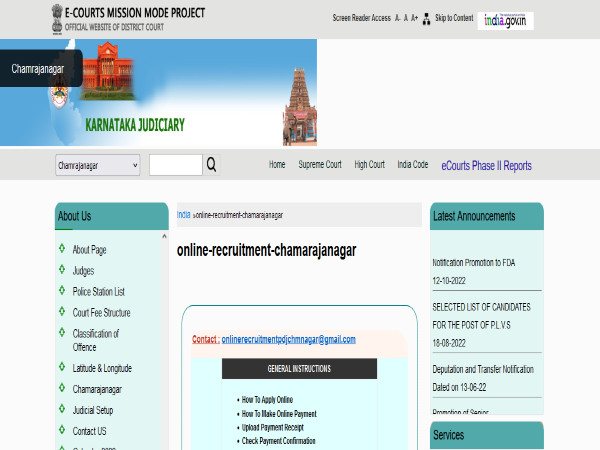Open eCourts Phase II Reports link

click(x=486, y=166)
